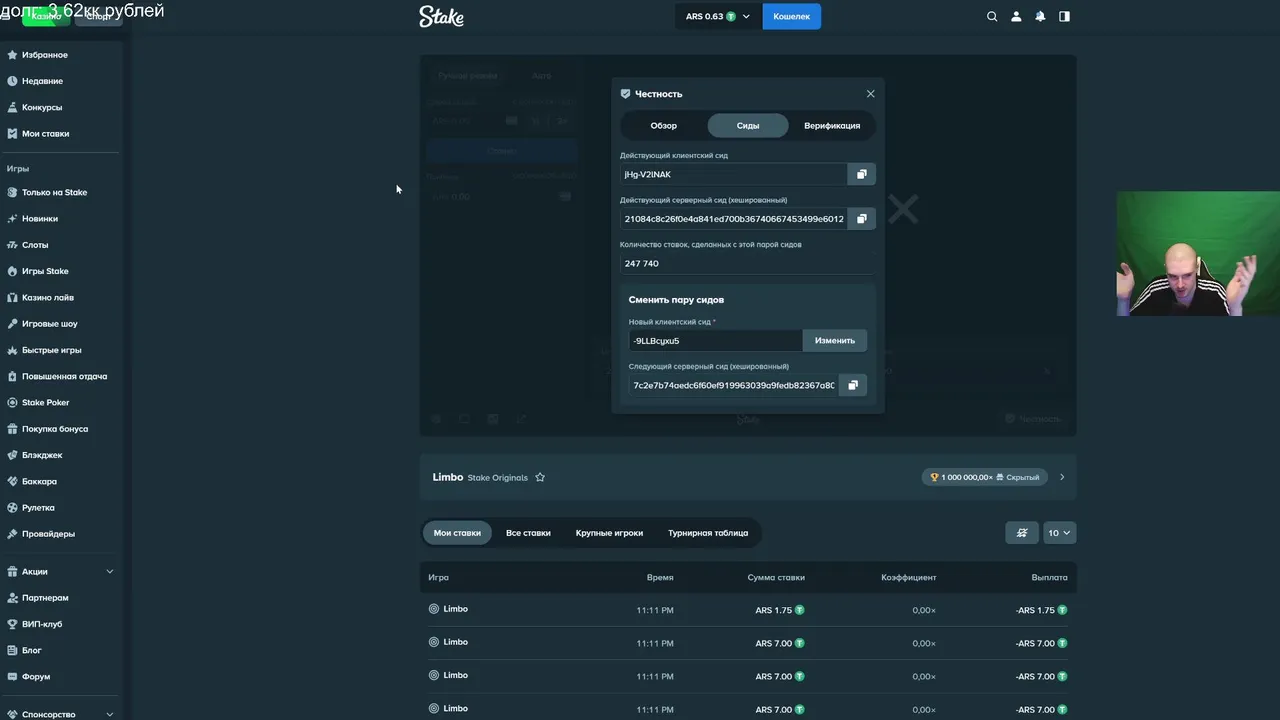Open Игровые шоу in the sidebar

pyautogui.click(x=49, y=324)
